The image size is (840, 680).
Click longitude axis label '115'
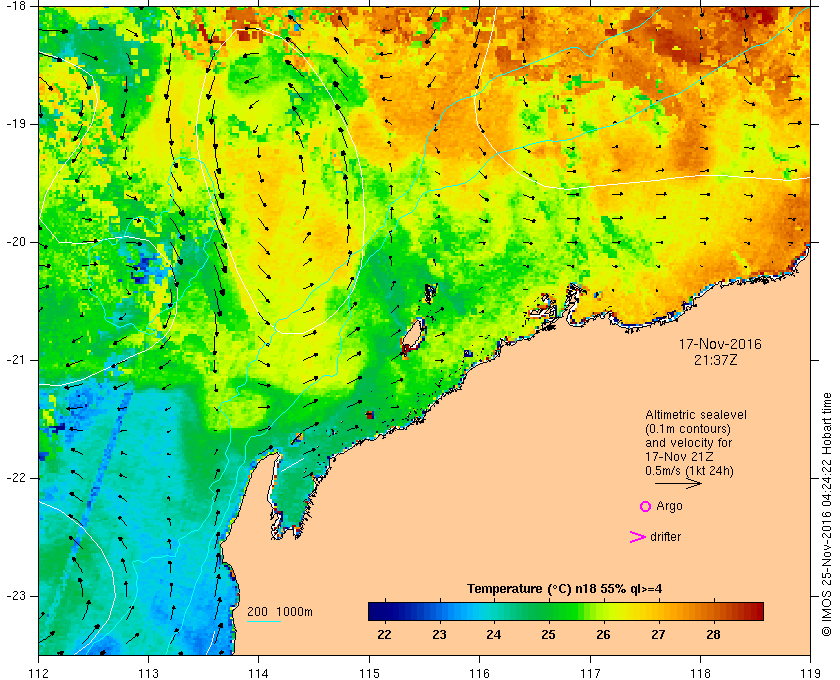coord(369,673)
